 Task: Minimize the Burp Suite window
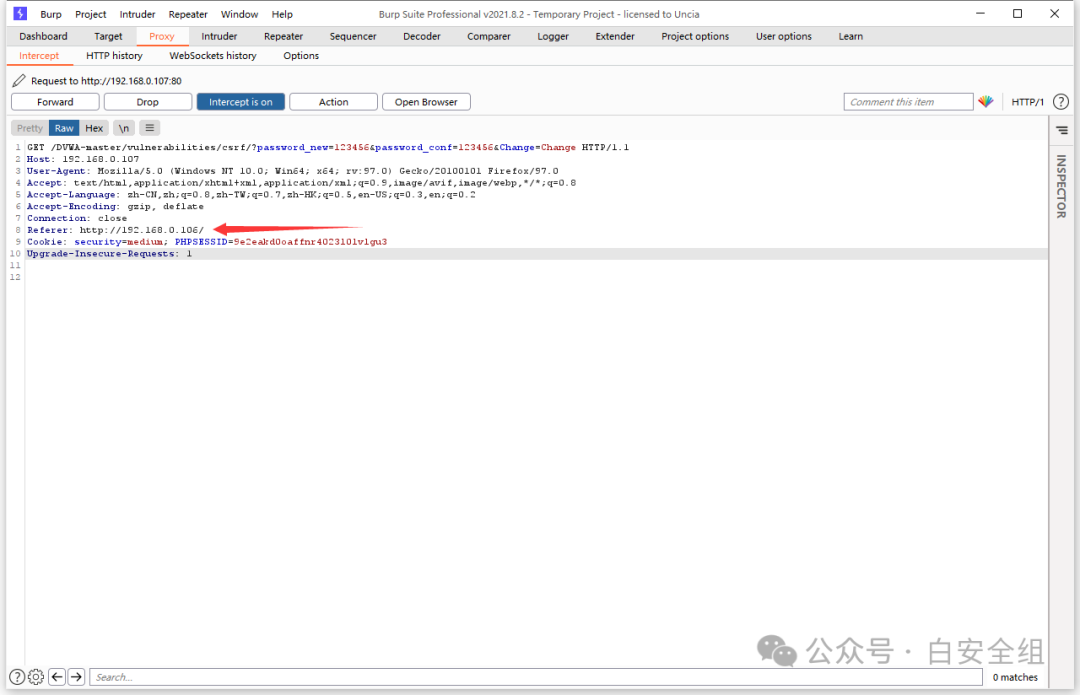pos(980,14)
